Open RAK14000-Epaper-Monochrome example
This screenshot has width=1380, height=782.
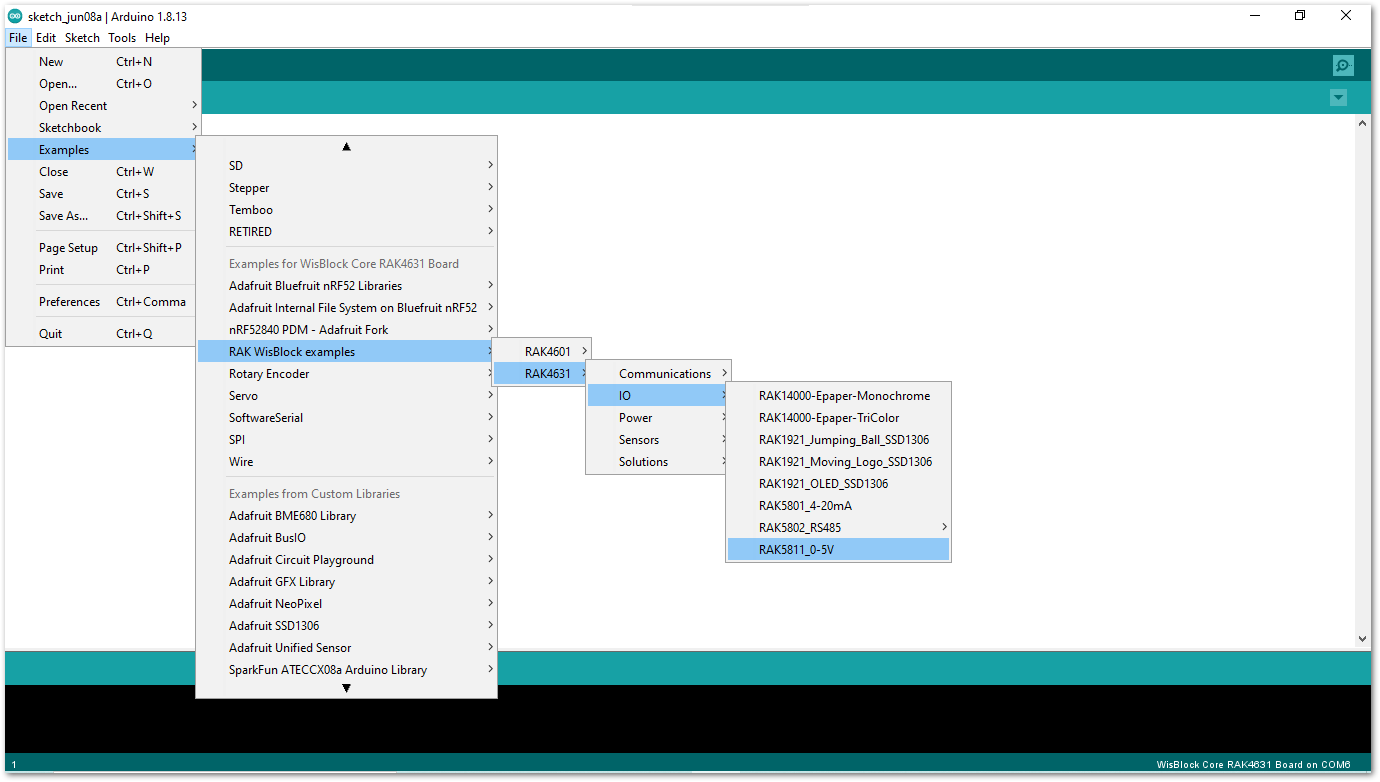(x=838, y=396)
